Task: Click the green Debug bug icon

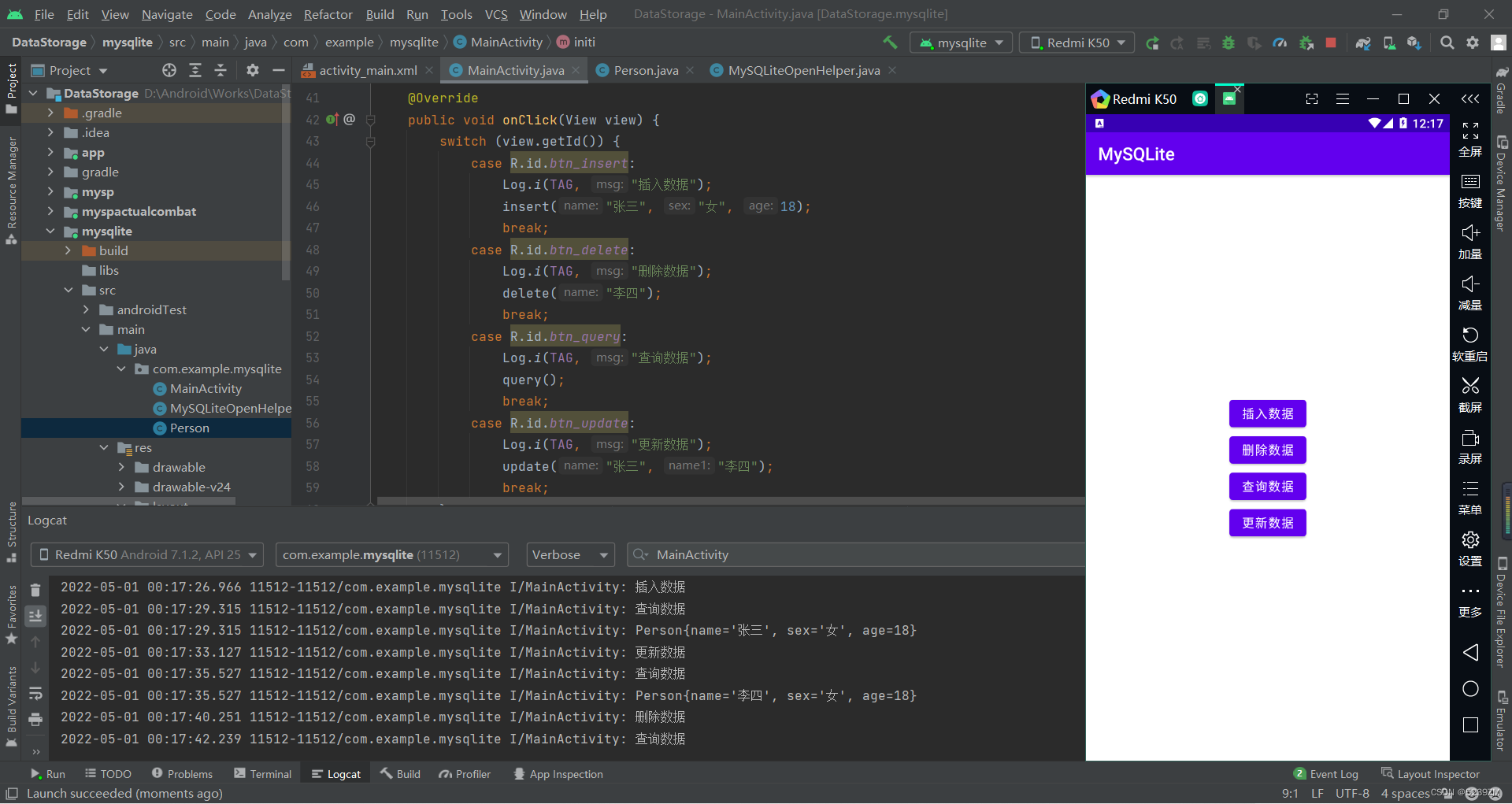Action: click(1228, 43)
